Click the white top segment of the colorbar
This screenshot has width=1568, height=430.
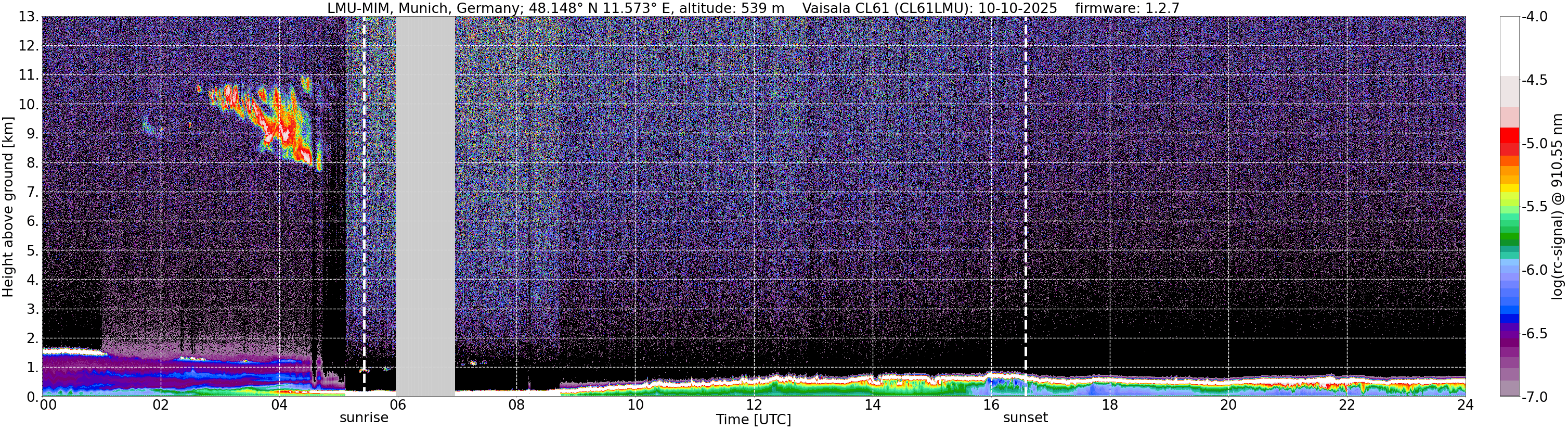click(1510, 46)
